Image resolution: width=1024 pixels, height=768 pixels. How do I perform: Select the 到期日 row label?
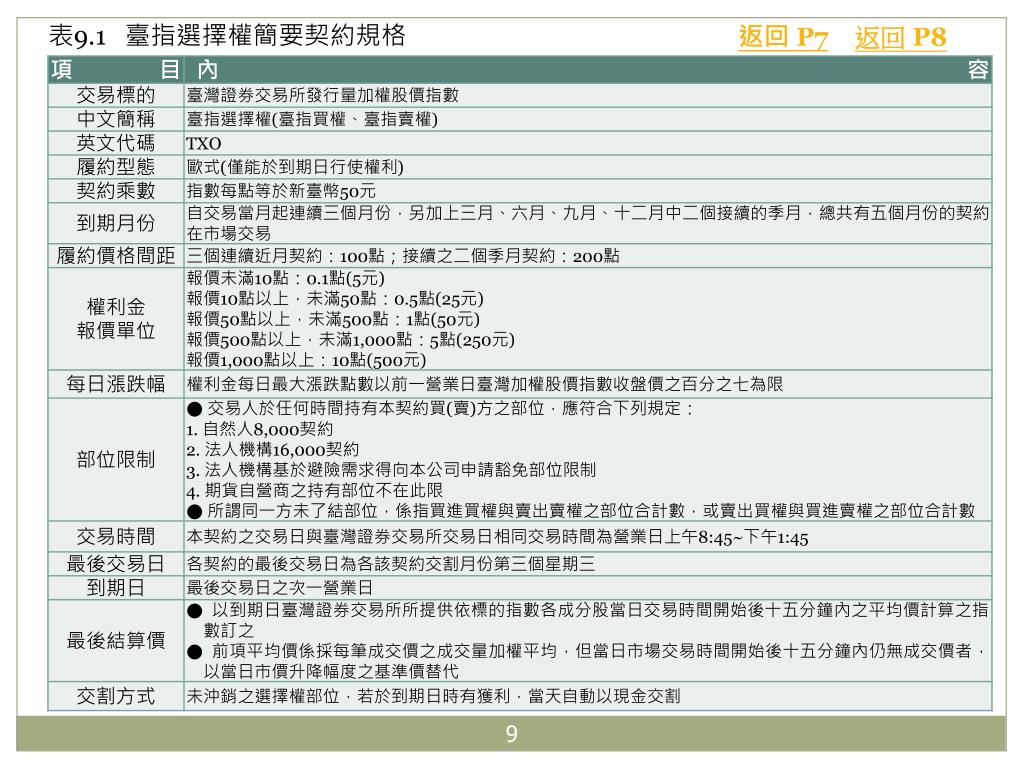[x=116, y=588]
